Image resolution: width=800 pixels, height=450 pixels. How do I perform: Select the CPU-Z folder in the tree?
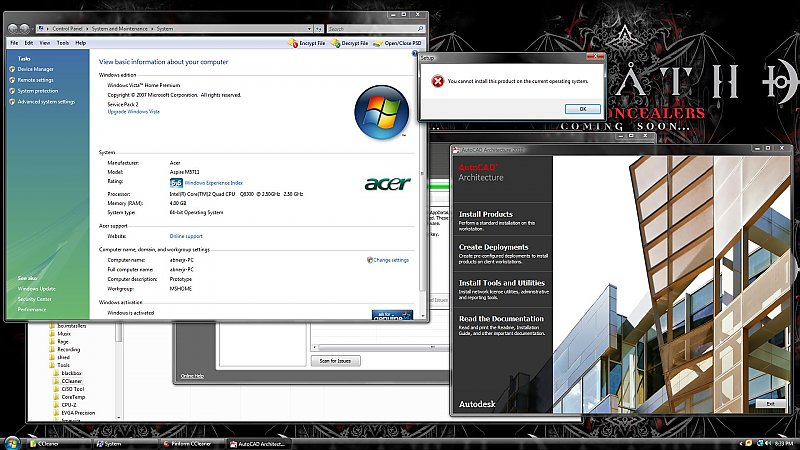tap(65, 405)
